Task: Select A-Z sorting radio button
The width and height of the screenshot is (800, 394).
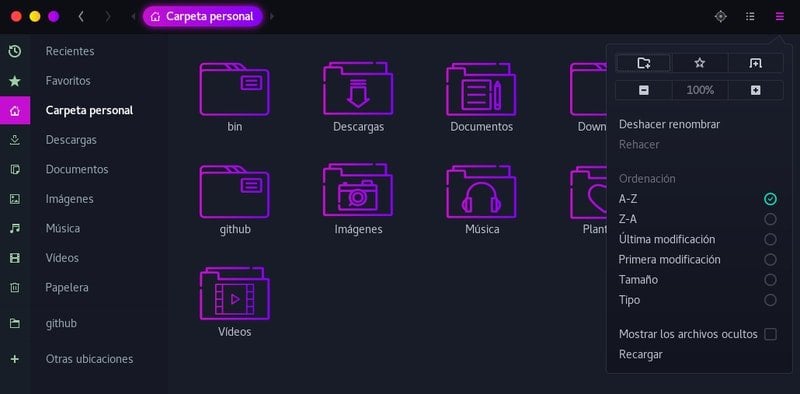Action: (x=770, y=199)
